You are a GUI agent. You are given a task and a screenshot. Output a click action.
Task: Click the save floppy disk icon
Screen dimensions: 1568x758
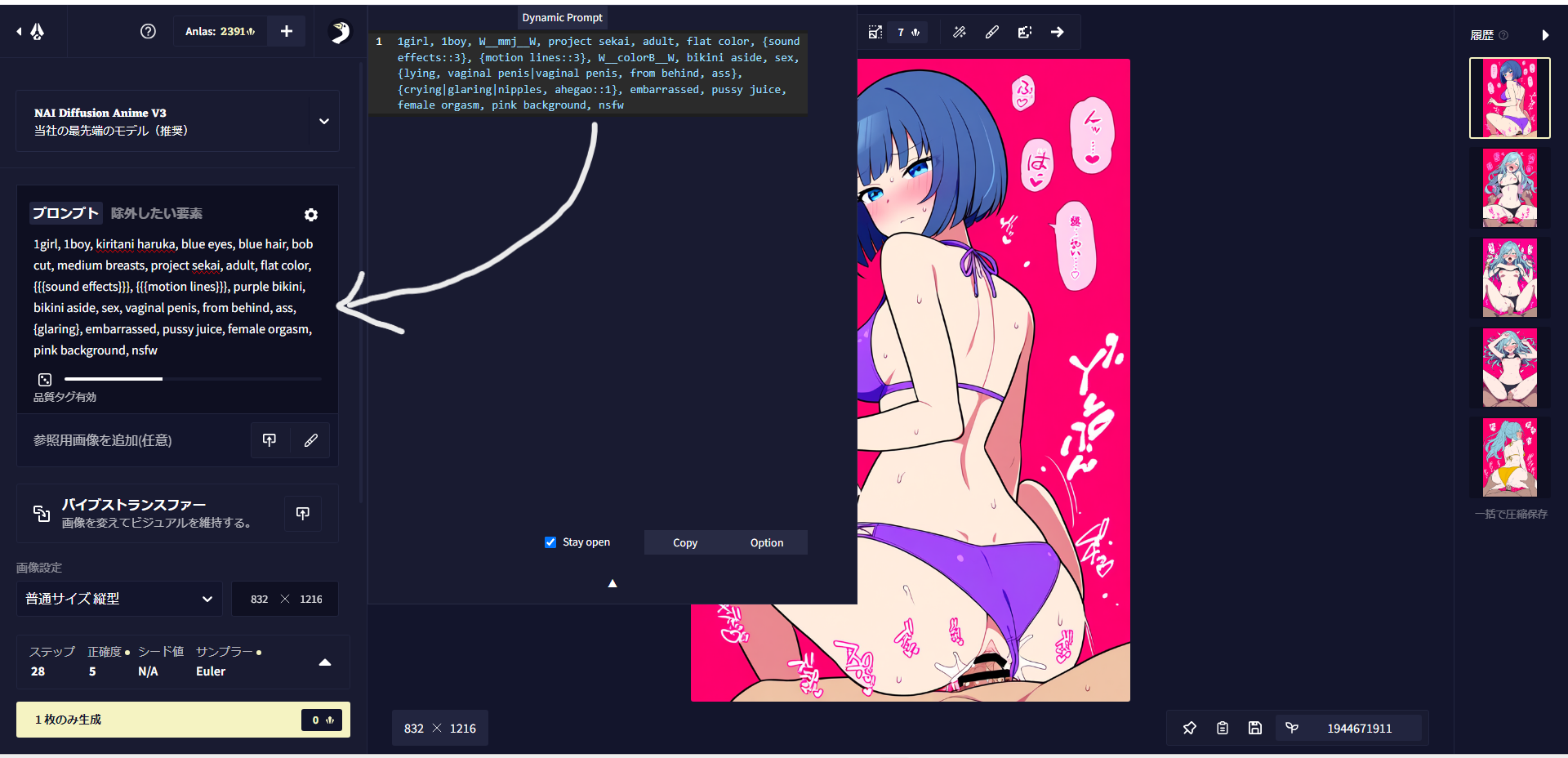(x=1255, y=728)
